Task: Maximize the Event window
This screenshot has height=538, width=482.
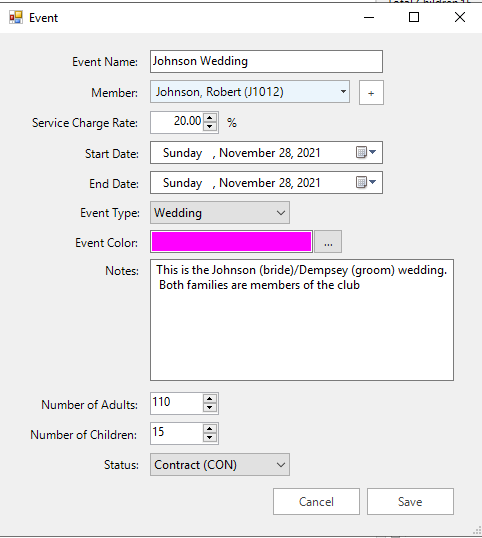Action: (414, 17)
